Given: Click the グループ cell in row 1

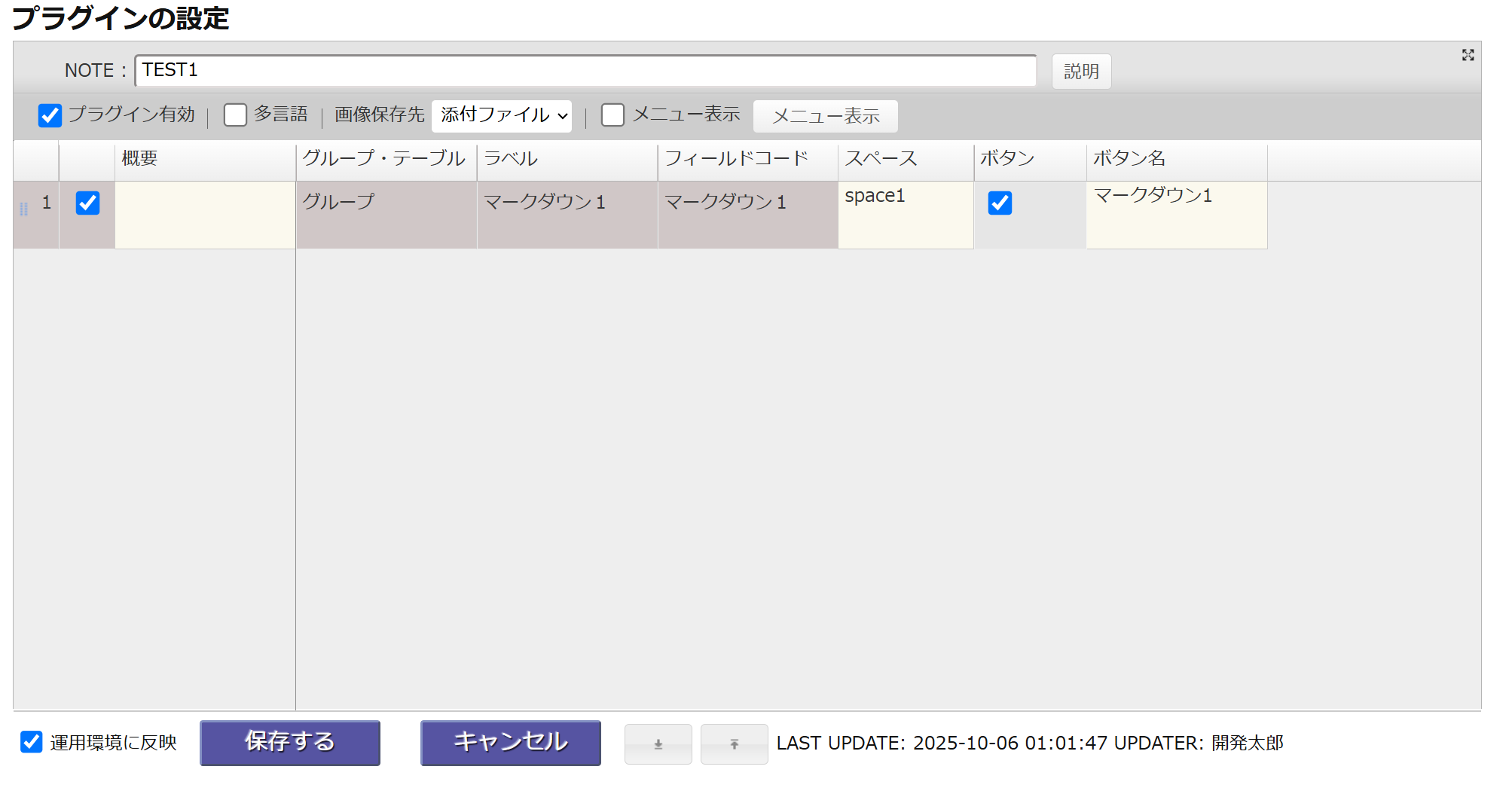Looking at the screenshot, I should [386, 215].
